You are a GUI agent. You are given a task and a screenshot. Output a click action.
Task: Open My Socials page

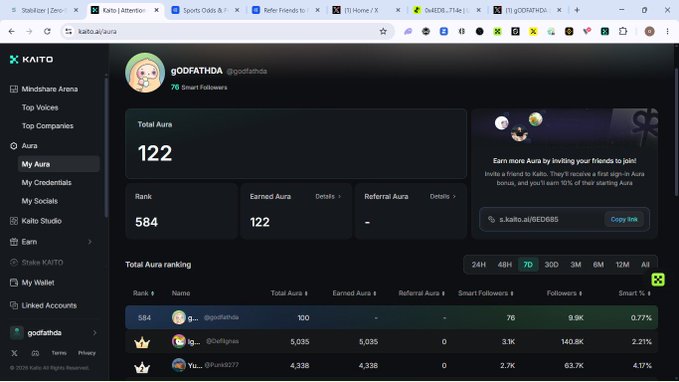(x=39, y=201)
